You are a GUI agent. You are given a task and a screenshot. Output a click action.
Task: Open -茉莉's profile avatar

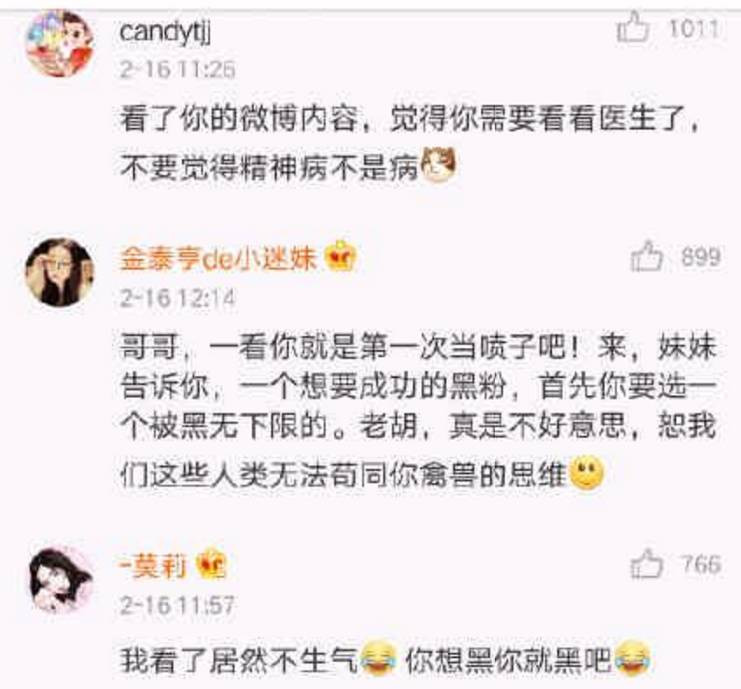tap(60, 579)
